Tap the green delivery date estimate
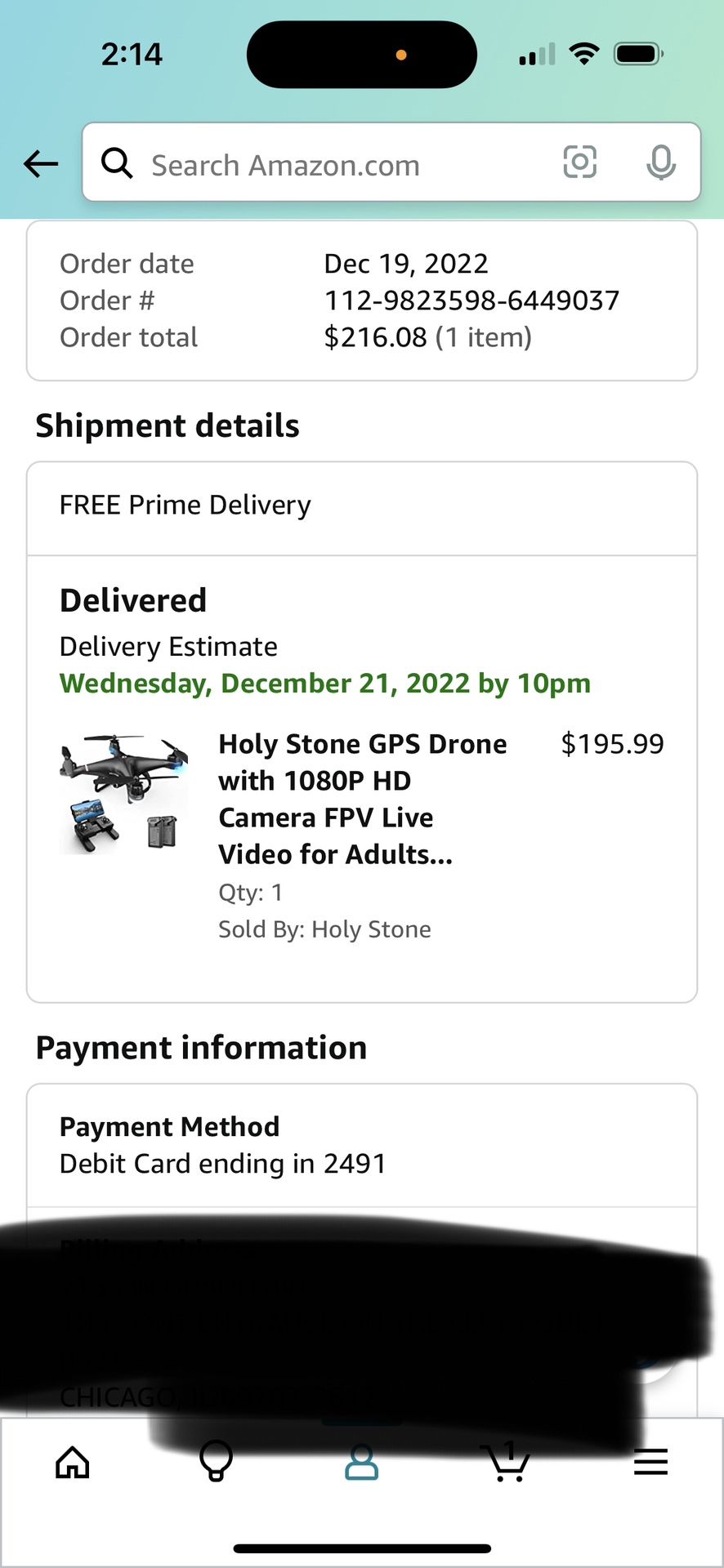Viewport: 724px width, 1568px height. click(x=325, y=684)
